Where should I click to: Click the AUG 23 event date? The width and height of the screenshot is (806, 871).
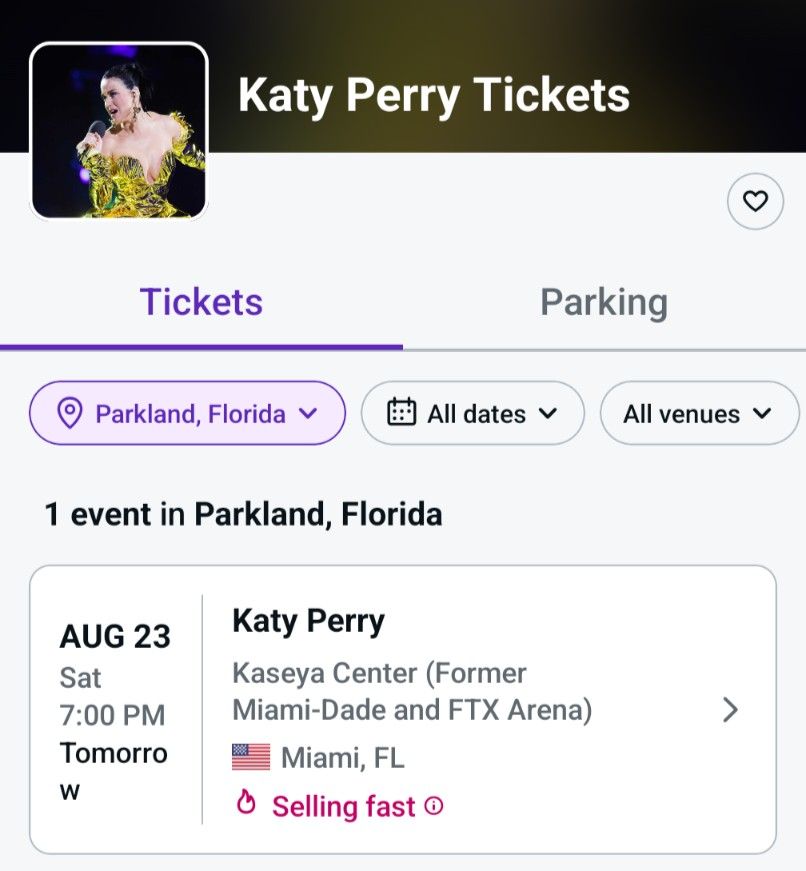pyautogui.click(x=115, y=637)
